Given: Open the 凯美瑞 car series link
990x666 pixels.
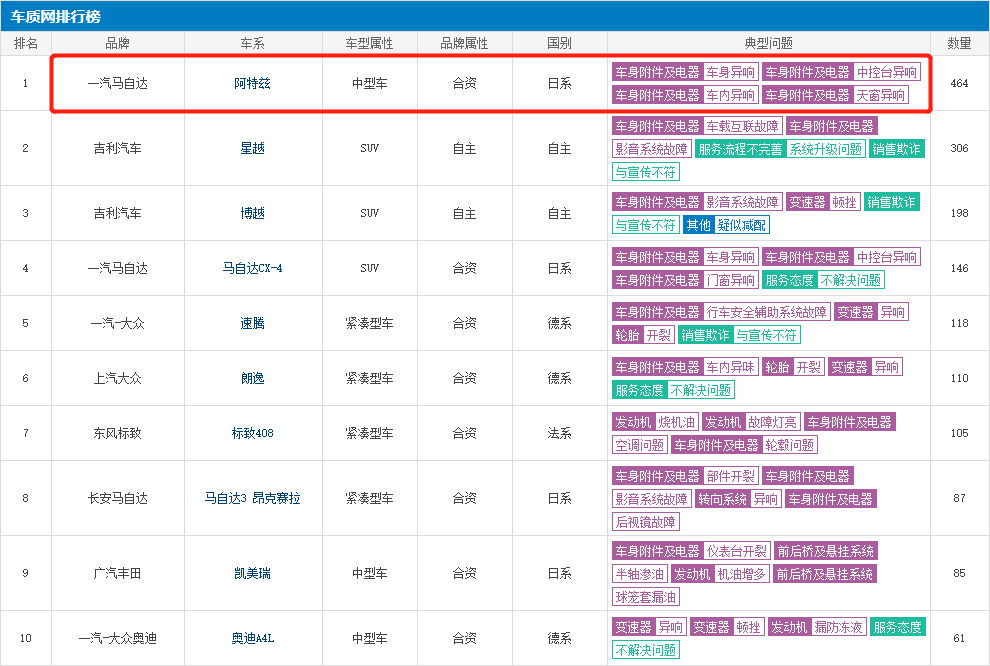Looking at the screenshot, I should coord(252,573).
